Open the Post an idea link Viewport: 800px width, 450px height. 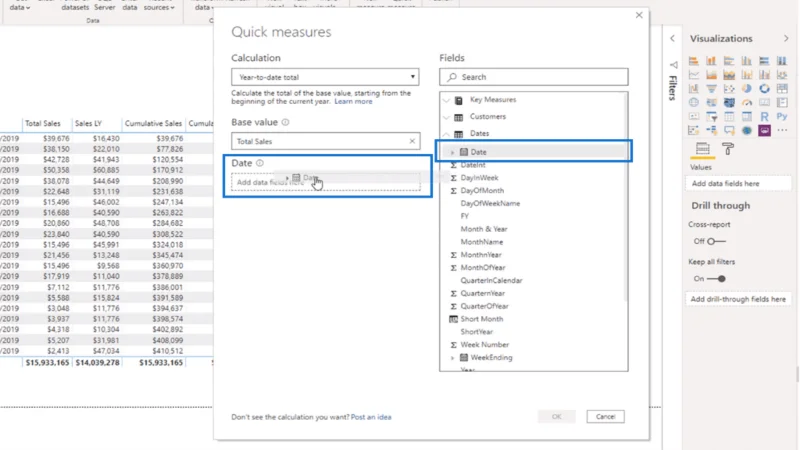[371, 417]
